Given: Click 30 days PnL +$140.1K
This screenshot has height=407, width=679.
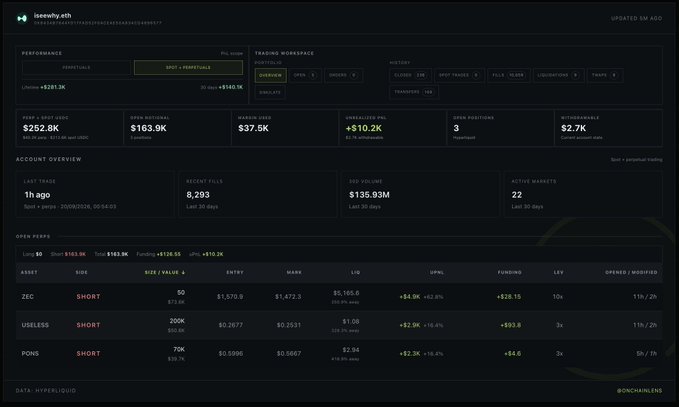Looking at the screenshot, I should (231, 87).
